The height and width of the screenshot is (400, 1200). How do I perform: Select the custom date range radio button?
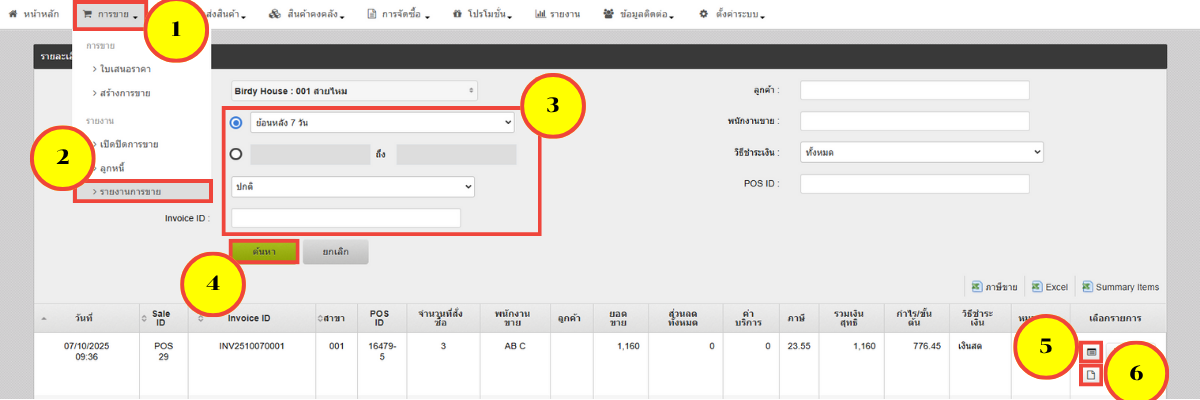click(236, 154)
